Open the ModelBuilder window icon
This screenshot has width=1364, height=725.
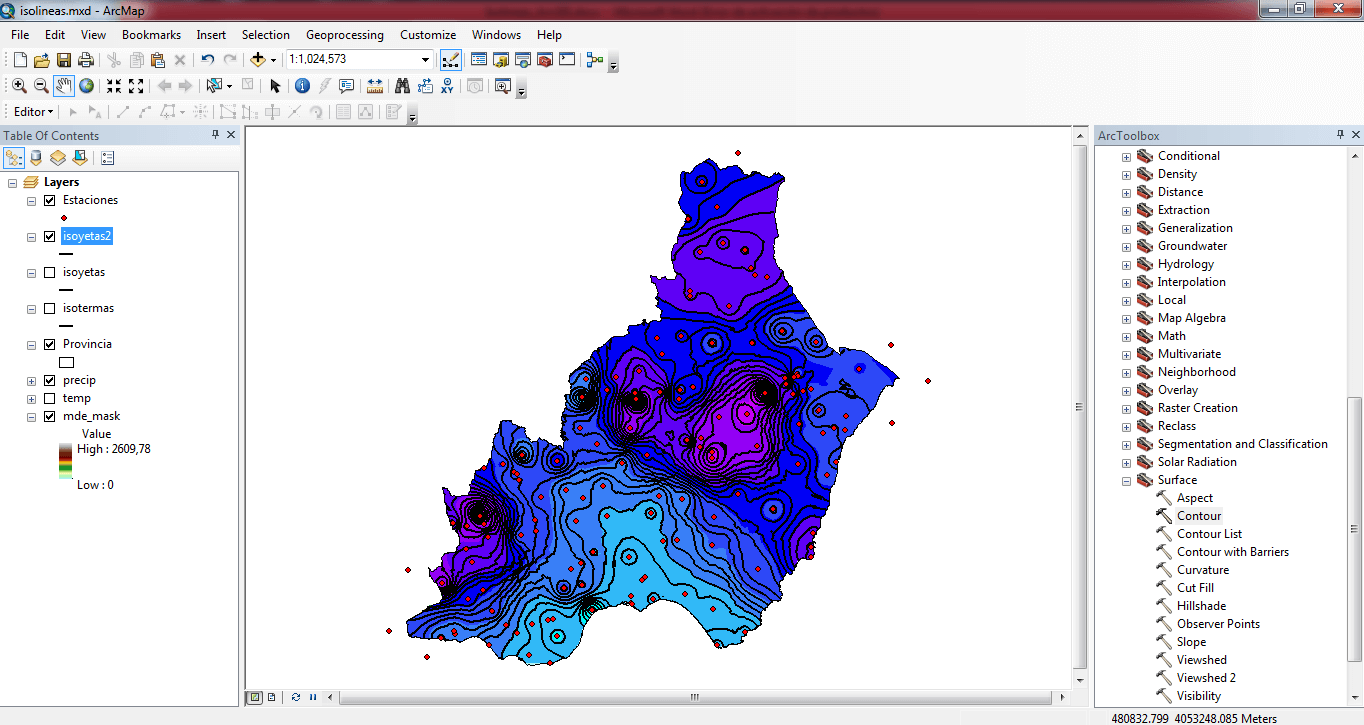pyautogui.click(x=595, y=60)
